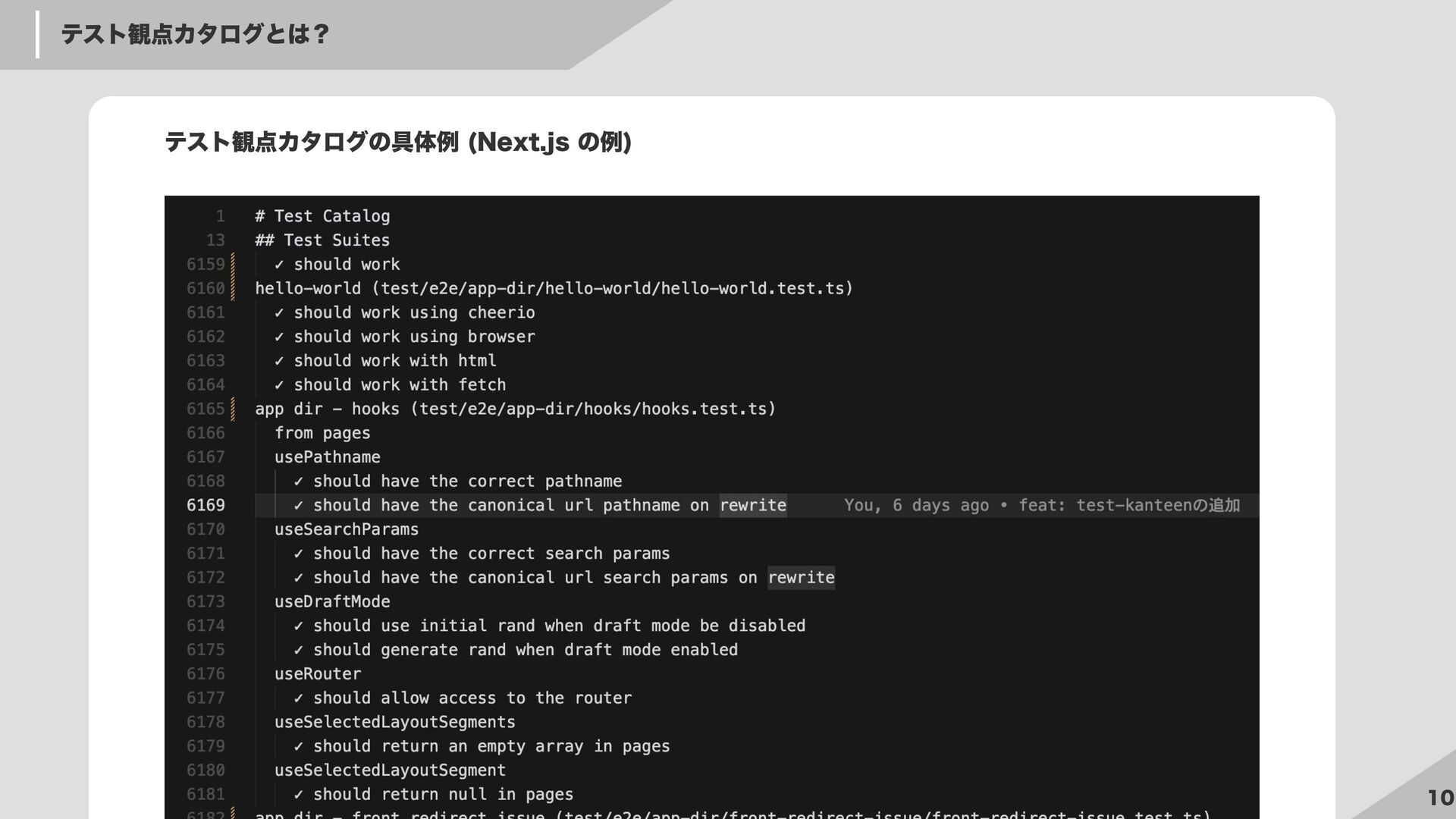Click checkmark beside 'should work using browser'

pos(279,337)
